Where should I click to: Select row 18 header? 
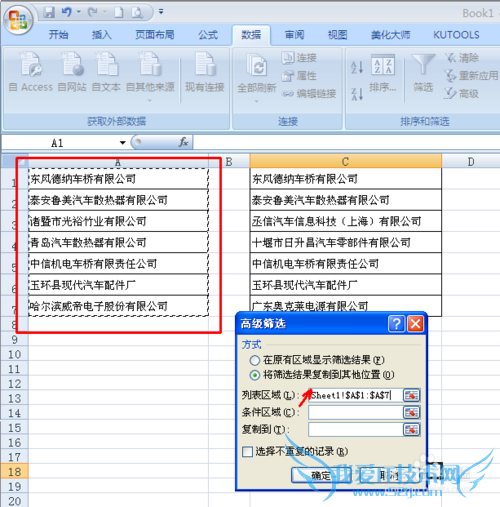[x=14, y=472]
